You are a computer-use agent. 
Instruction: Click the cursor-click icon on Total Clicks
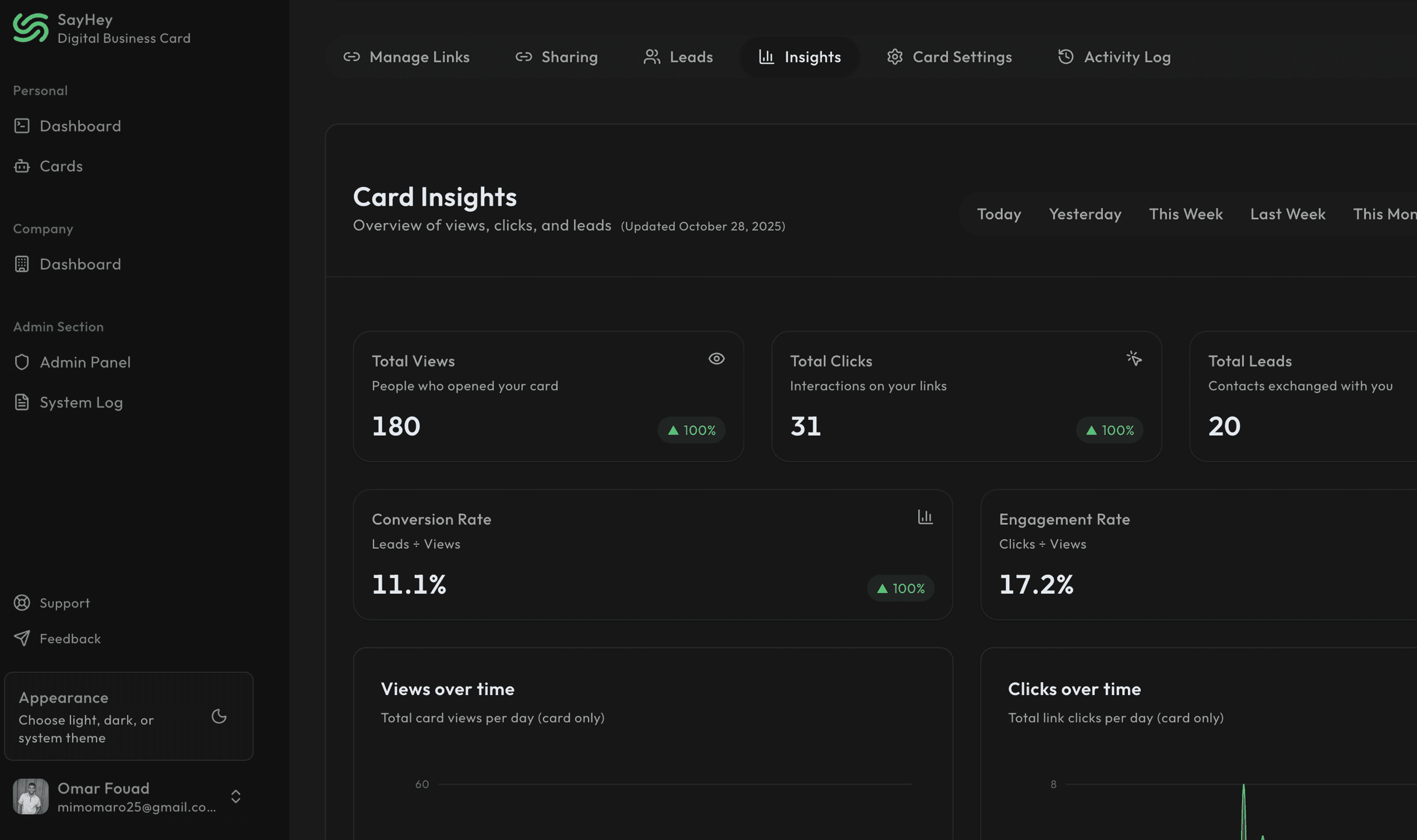point(1134,359)
